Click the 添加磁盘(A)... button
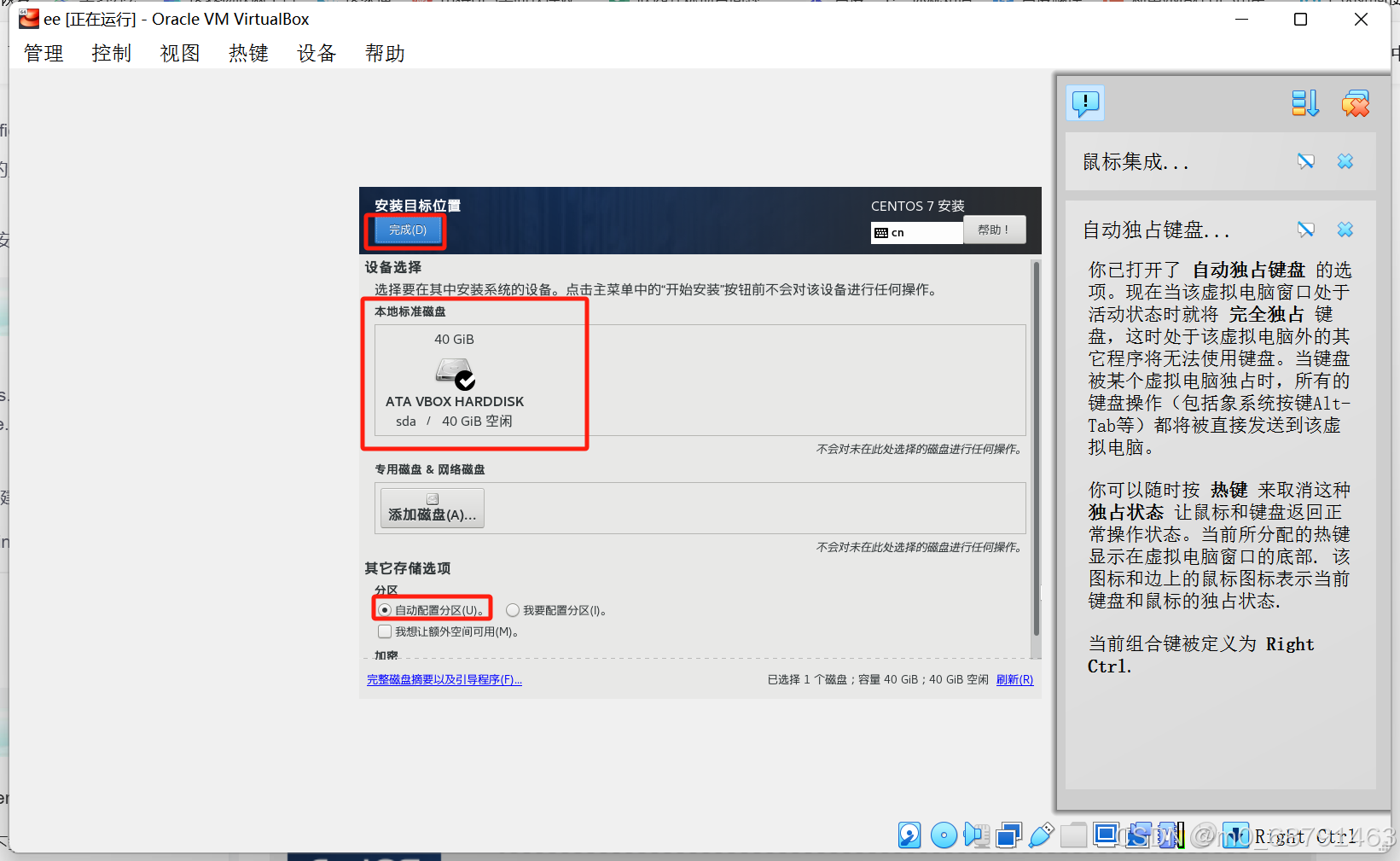The width and height of the screenshot is (1400, 861). [433, 509]
